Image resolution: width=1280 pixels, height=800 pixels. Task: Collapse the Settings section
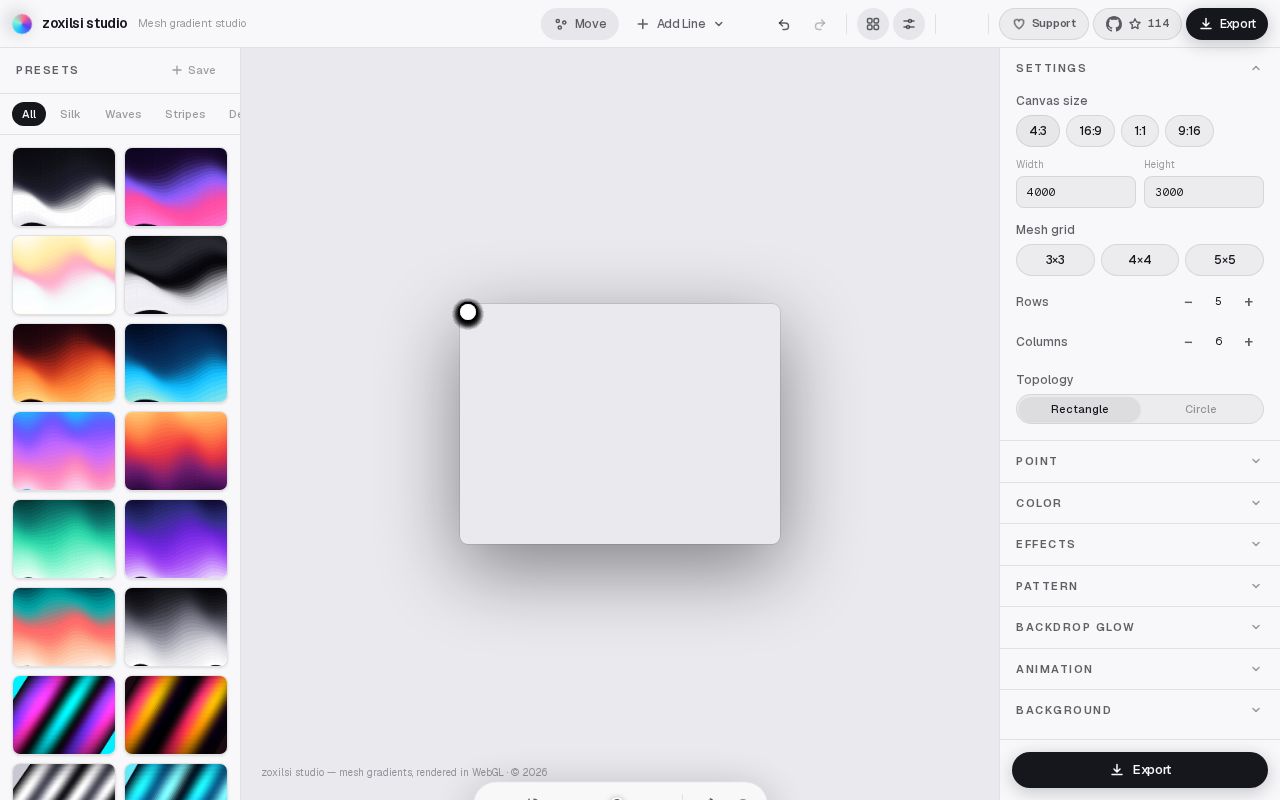point(1140,68)
